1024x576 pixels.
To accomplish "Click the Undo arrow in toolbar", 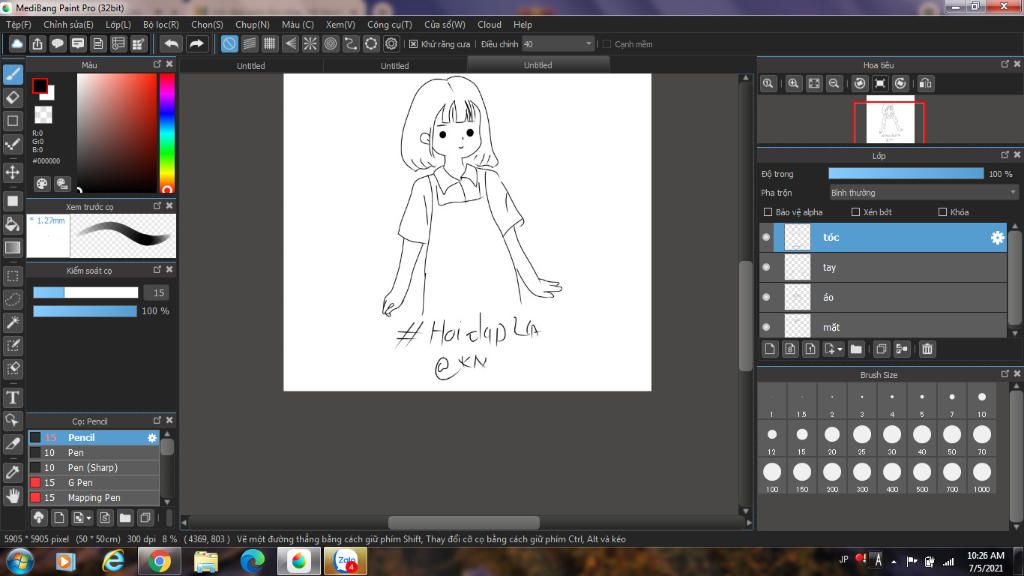I will 171,44.
